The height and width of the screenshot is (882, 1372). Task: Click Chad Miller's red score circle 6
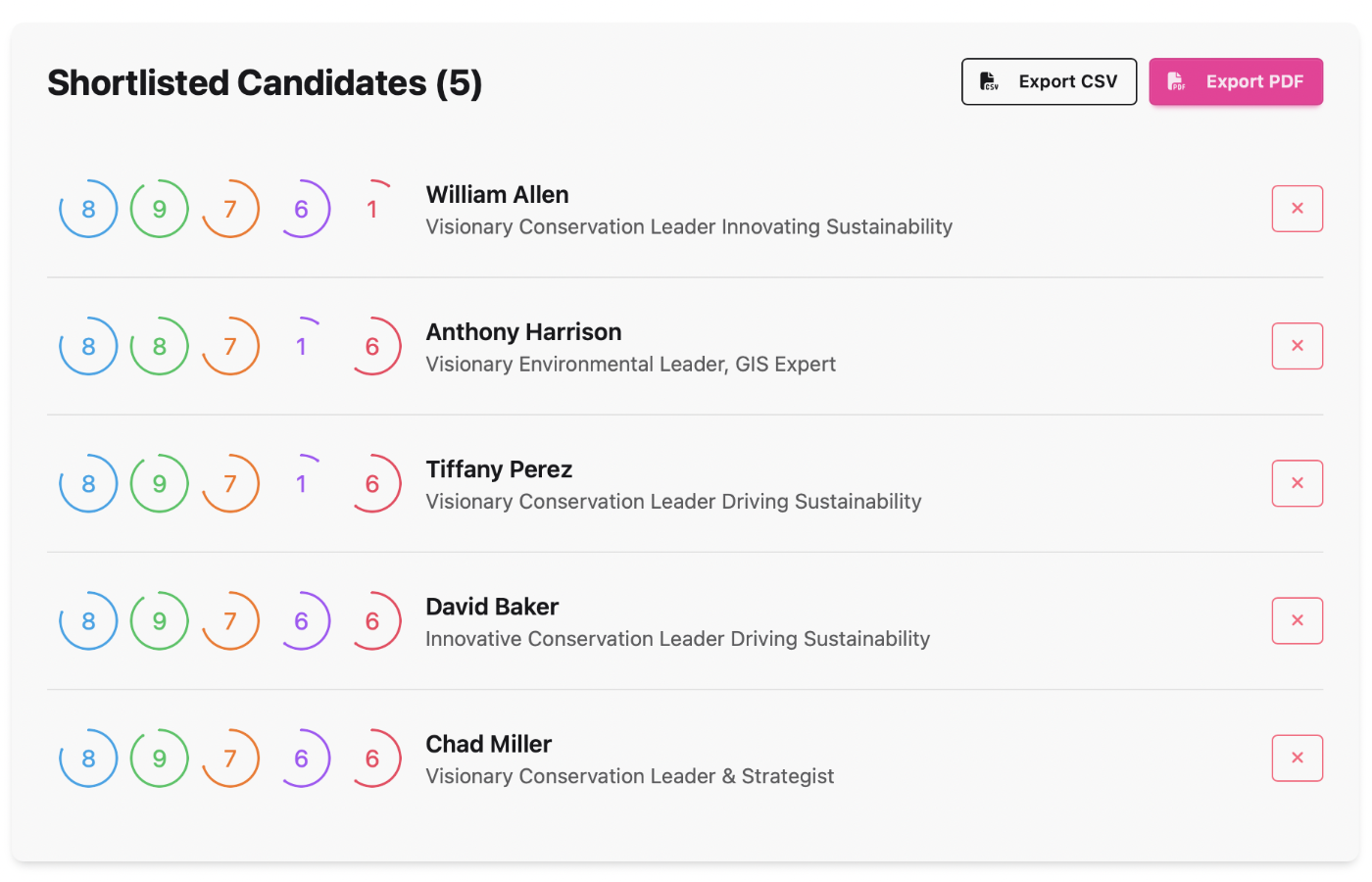click(372, 758)
